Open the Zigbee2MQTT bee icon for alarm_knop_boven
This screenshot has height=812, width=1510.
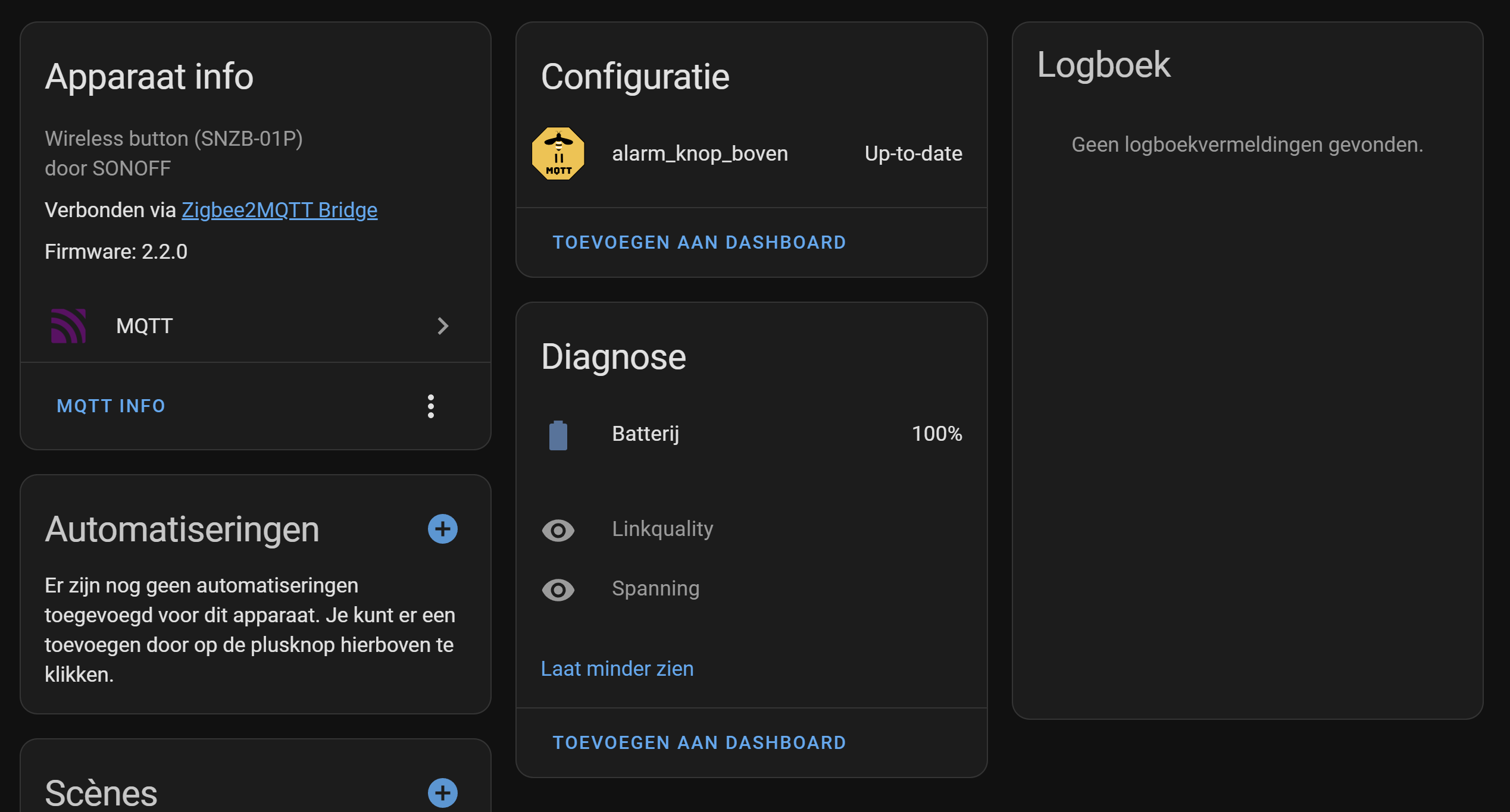click(558, 153)
